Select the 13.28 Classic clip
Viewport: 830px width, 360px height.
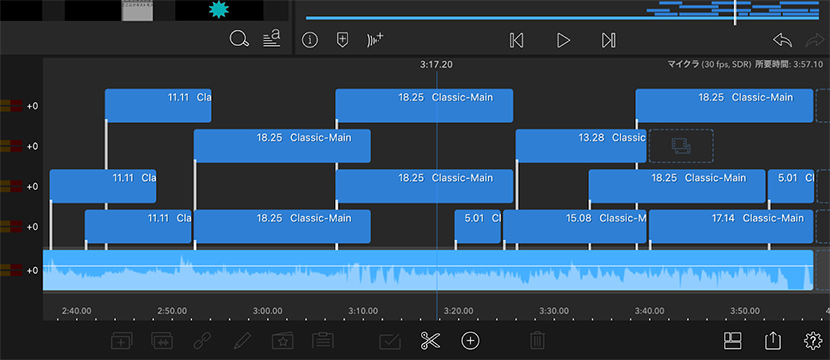581,146
